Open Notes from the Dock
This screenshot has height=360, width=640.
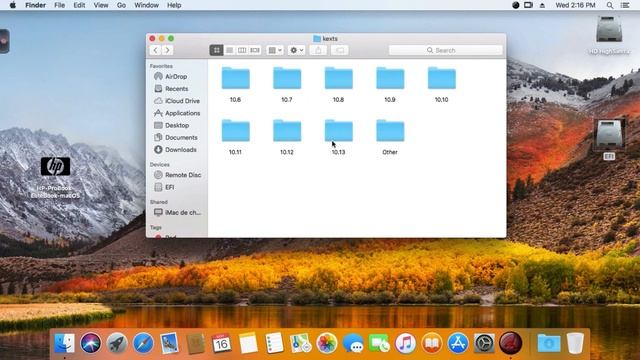pos(248,343)
